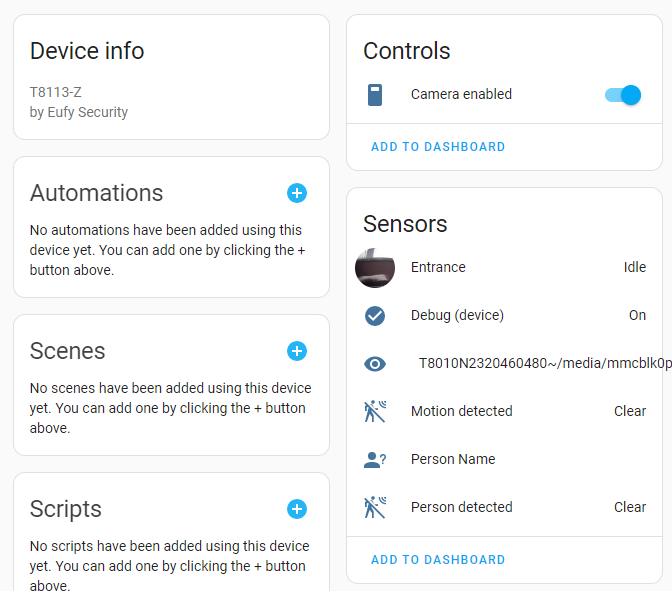This screenshot has width=672, height=591.
Task: Click the plus icon next to Scenes
Action: [297, 351]
